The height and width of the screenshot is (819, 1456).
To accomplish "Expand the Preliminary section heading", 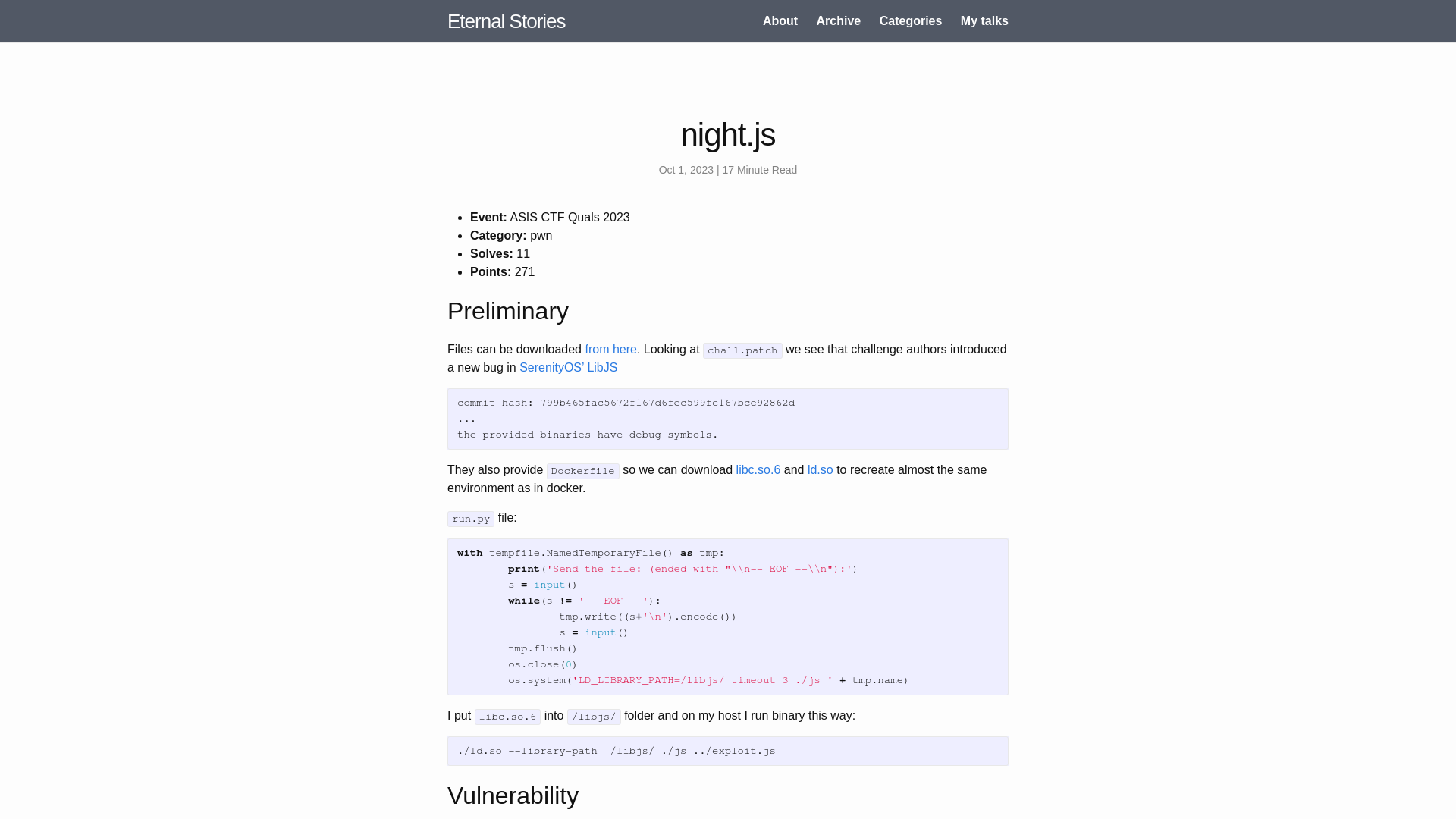I will pos(508,311).
